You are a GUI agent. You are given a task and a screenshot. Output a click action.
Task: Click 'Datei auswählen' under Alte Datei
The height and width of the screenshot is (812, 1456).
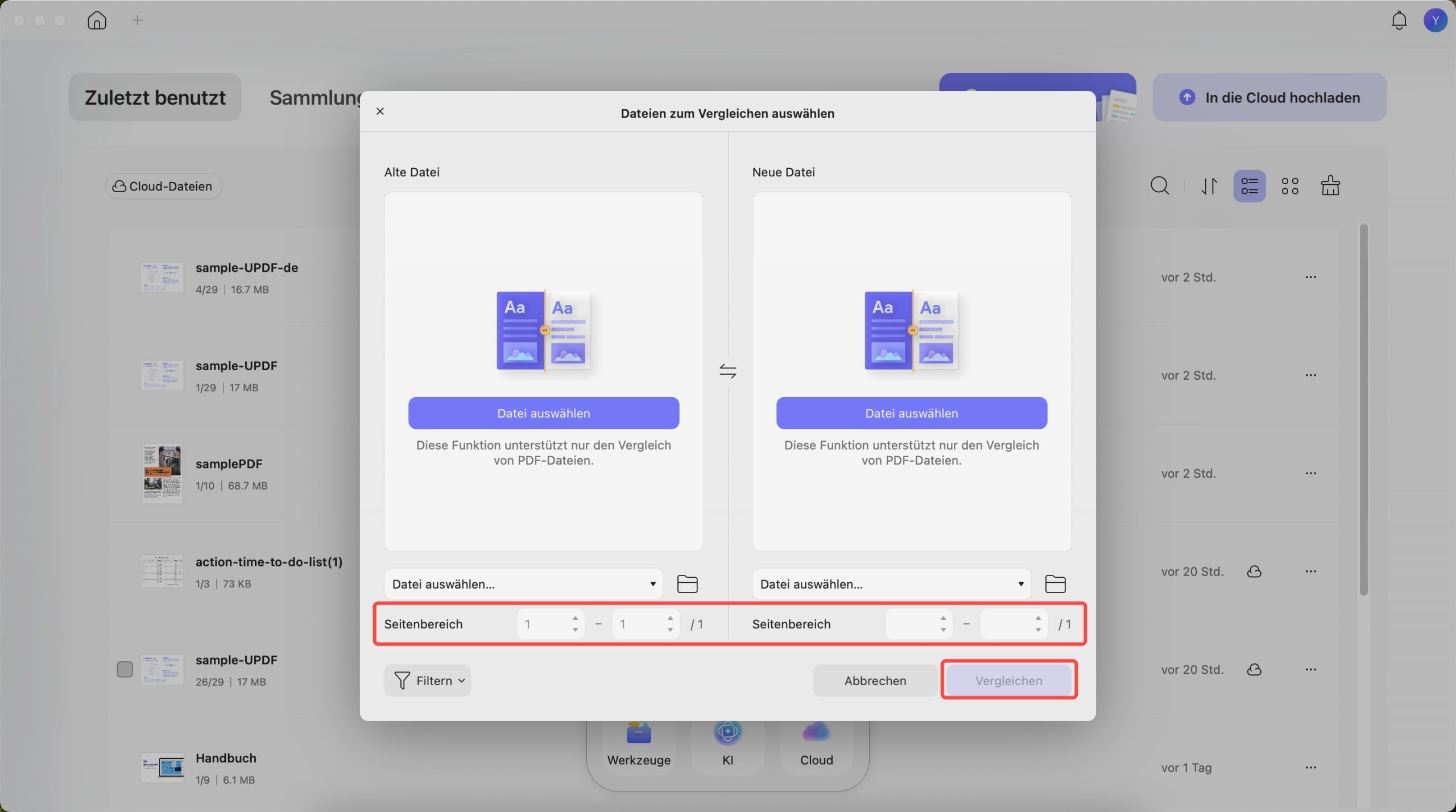544,413
